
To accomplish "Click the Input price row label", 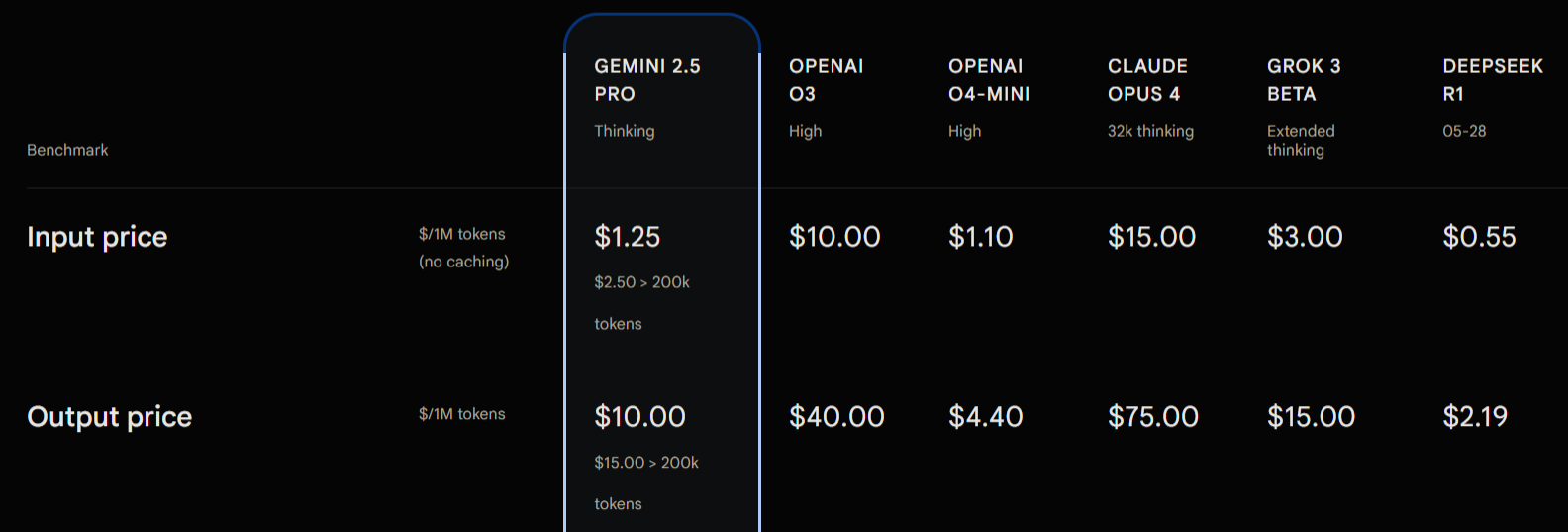I will [97, 237].
